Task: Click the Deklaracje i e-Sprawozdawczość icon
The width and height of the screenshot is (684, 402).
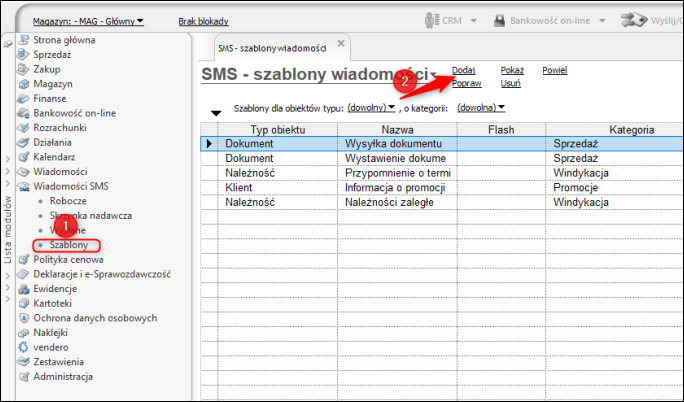Action: pyautogui.click(x=23, y=274)
